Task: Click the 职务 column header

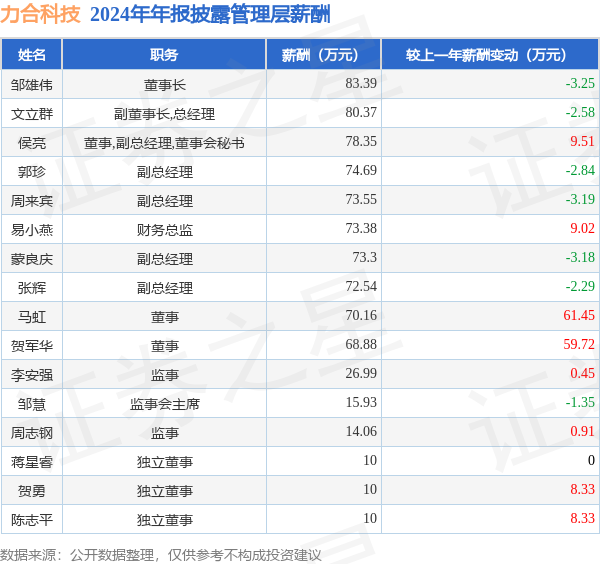Action: (x=164, y=55)
